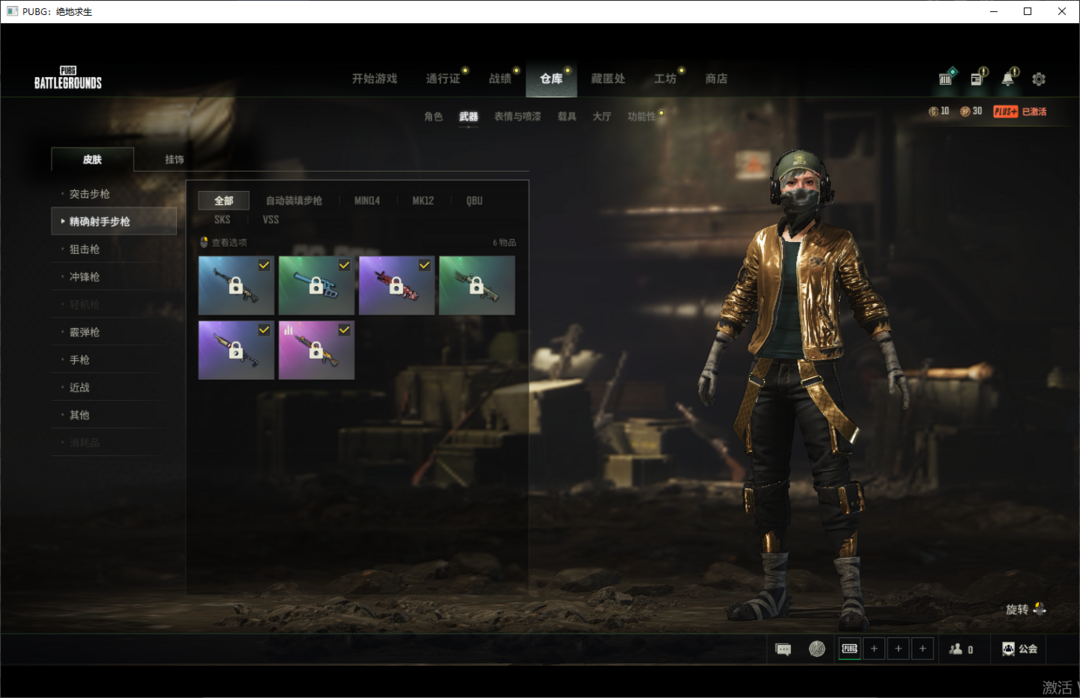
Task: Select the 武器 sub-tab
Action: pyautogui.click(x=468, y=116)
